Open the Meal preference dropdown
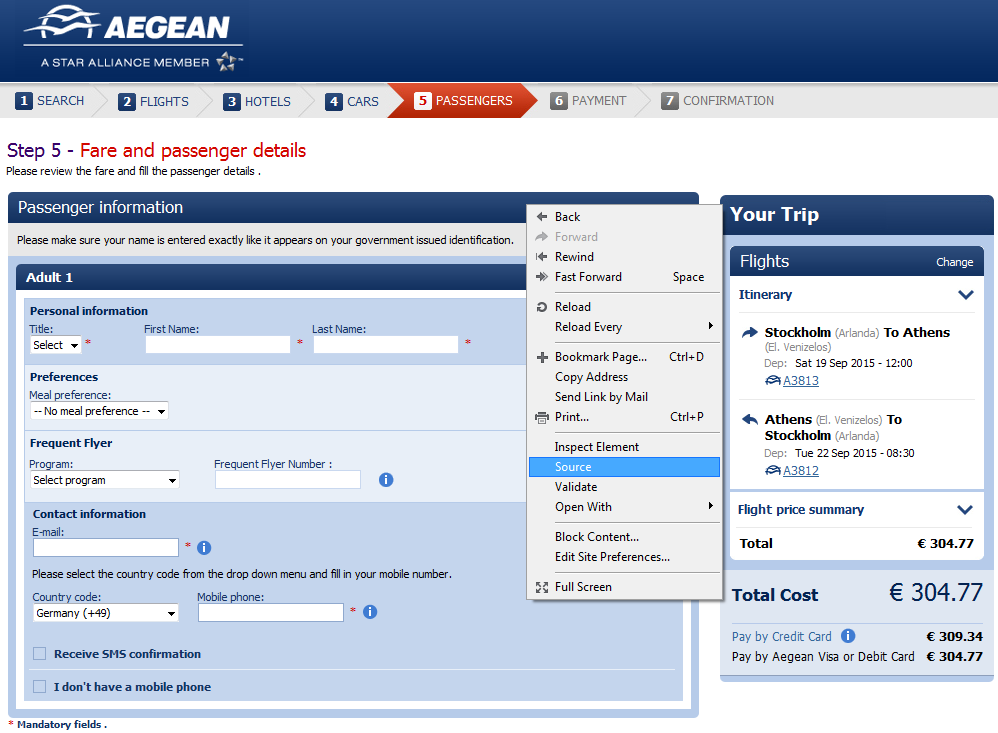This screenshot has height=733, width=998. coord(99,411)
